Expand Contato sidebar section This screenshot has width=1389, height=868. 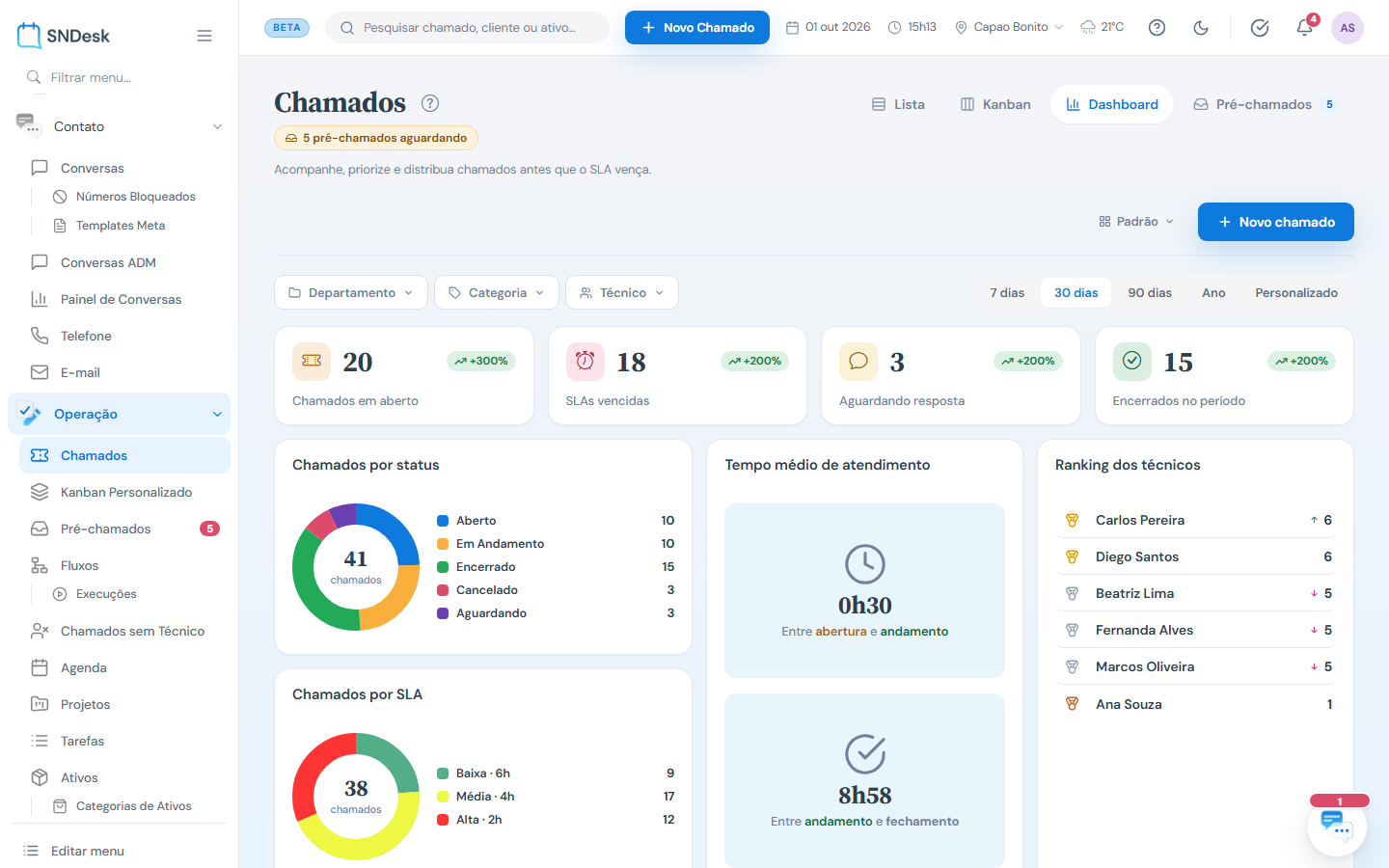(x=120, y=126)
